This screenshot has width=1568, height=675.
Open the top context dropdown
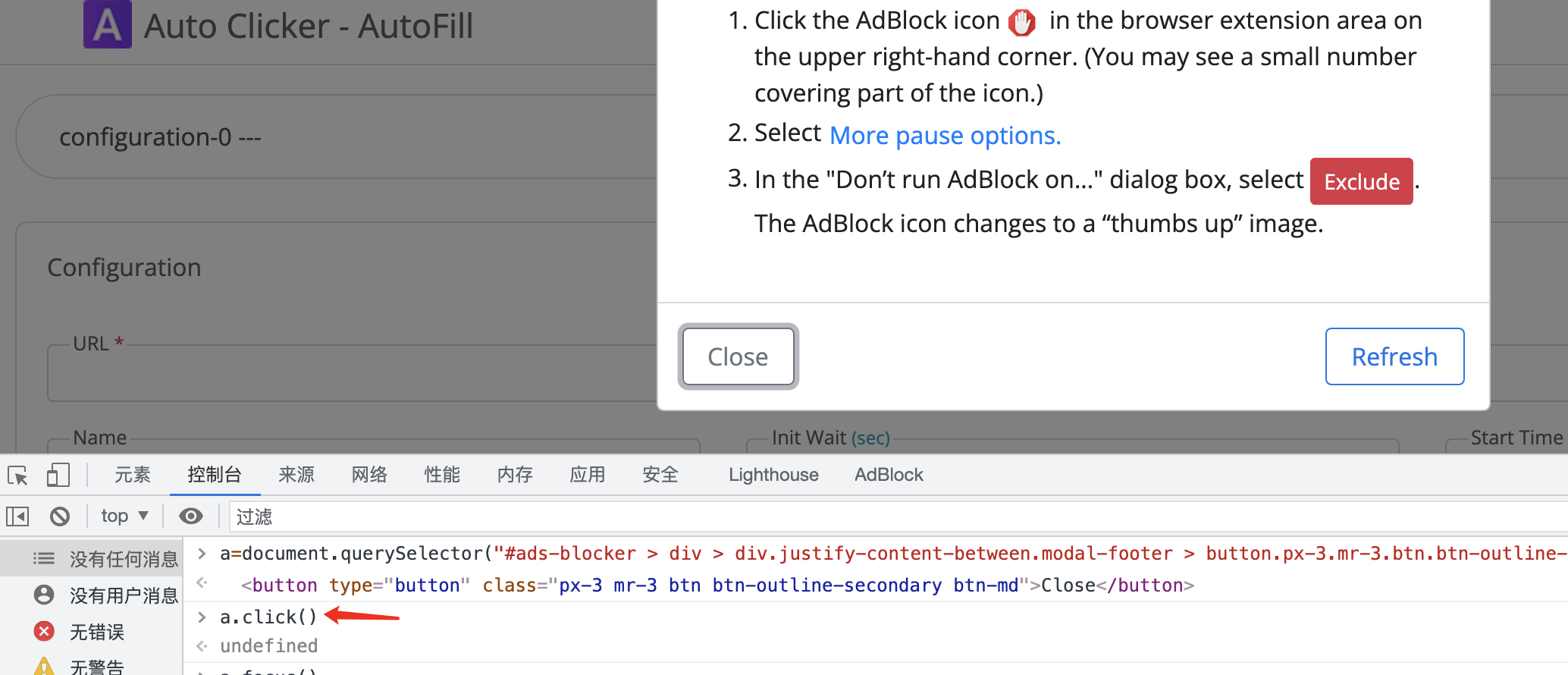click(124, 516)
